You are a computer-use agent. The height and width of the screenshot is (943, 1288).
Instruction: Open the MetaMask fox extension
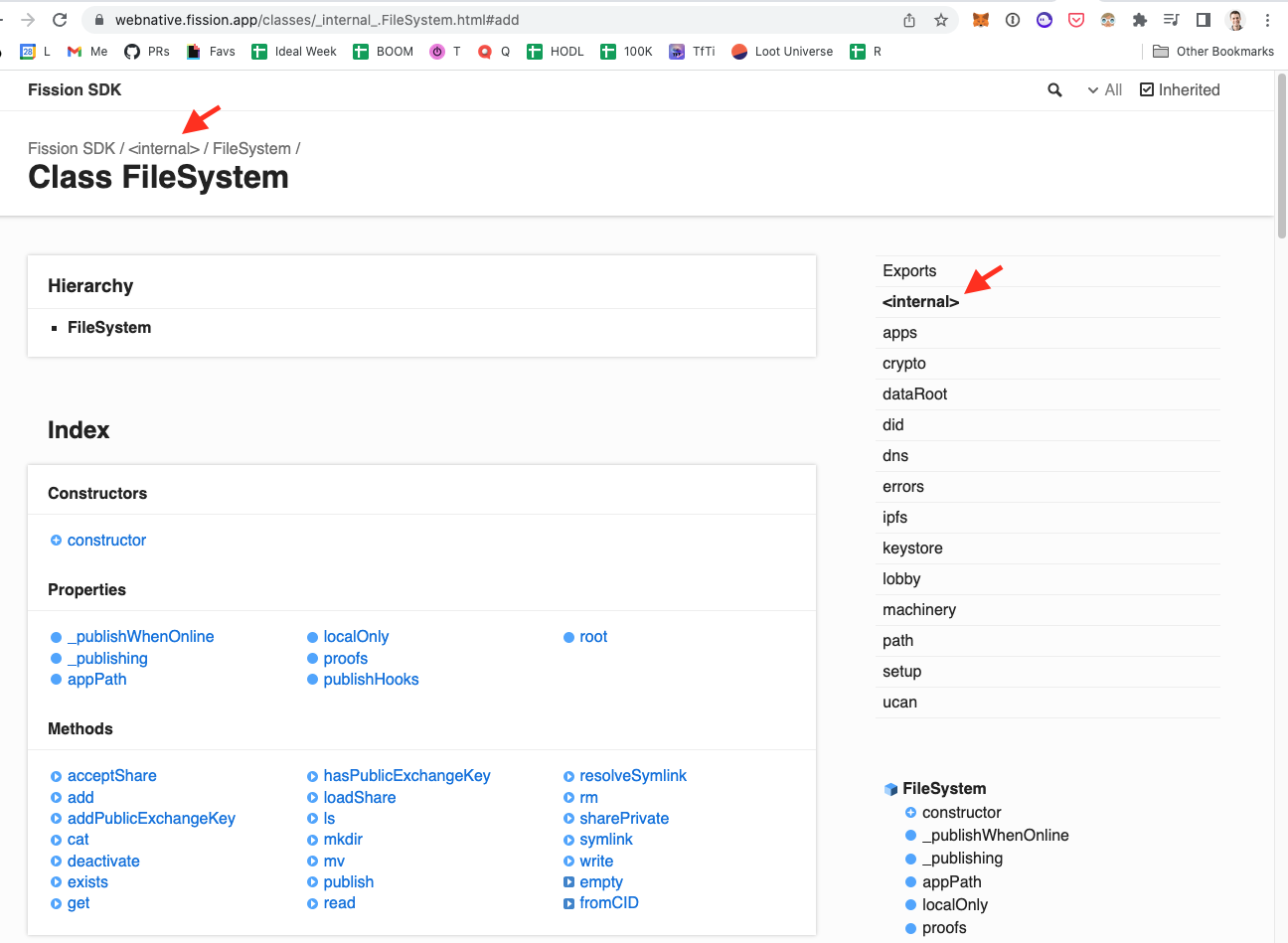click(981, 20)
